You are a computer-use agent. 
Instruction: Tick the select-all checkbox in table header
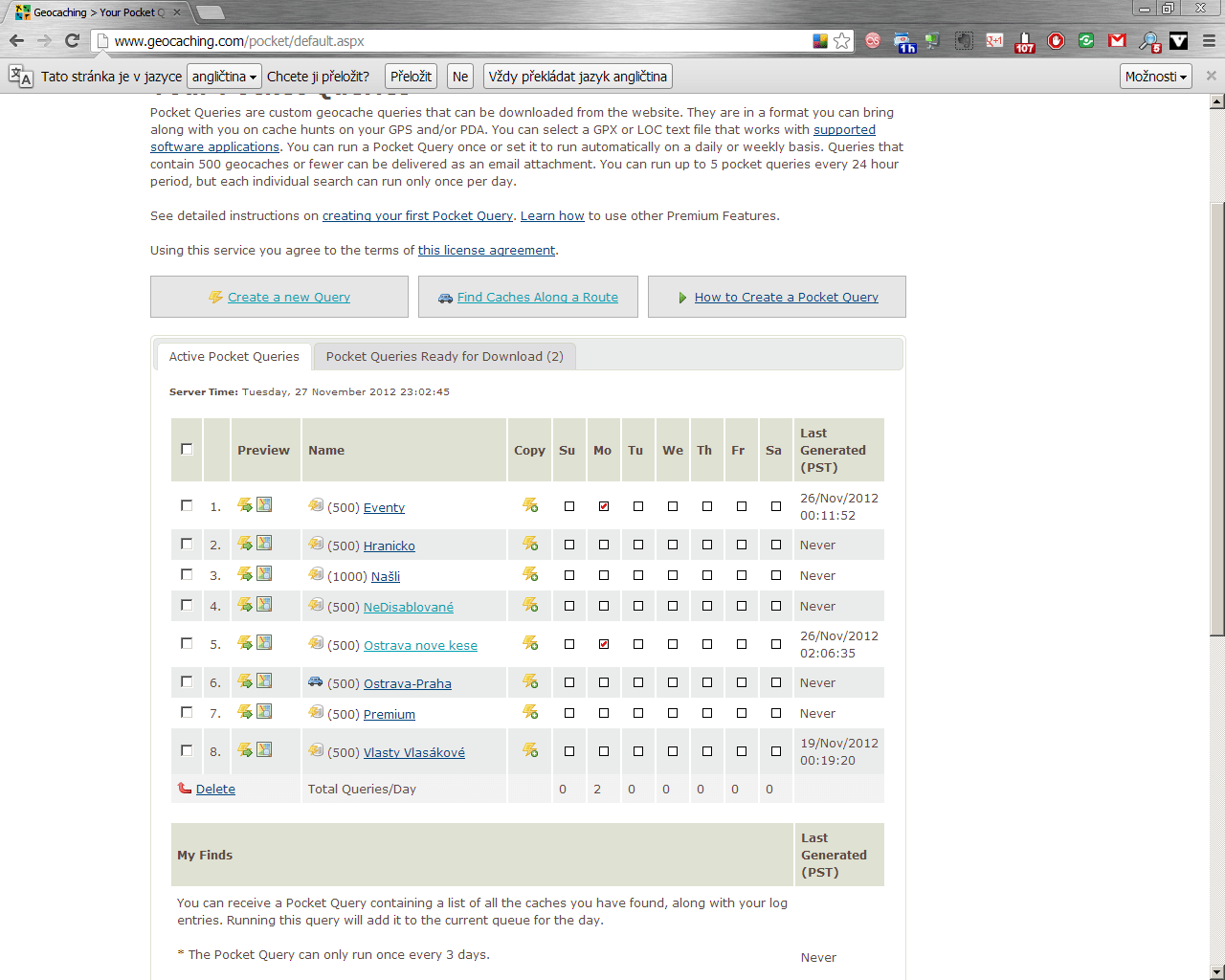187,449
